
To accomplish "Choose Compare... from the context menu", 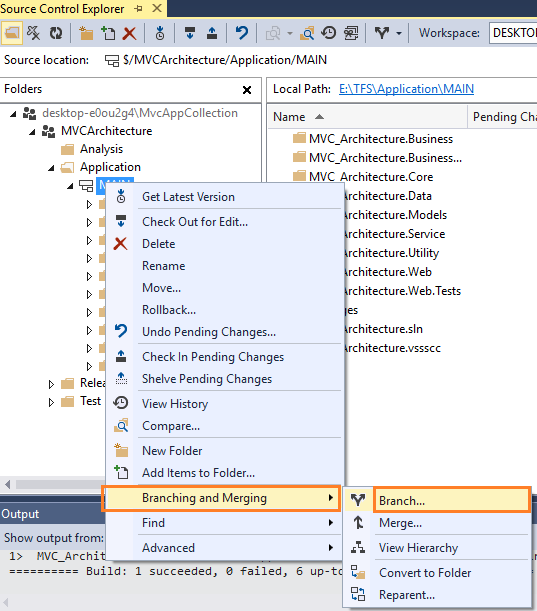I will tap(224, 426).
